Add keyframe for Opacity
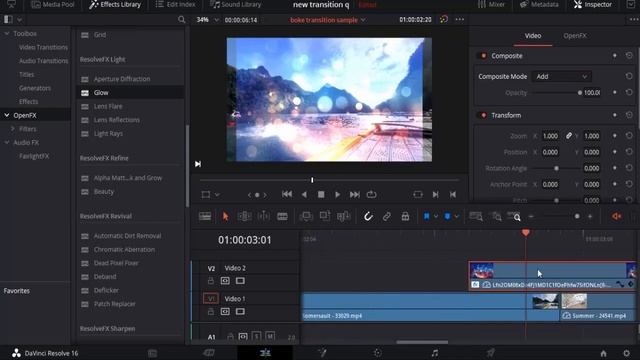The height and width of the screenshot is (360, 640). point(615,93)
